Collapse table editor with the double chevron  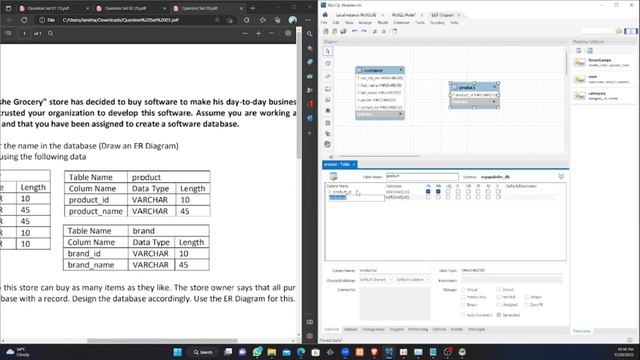tap(561, 176)
